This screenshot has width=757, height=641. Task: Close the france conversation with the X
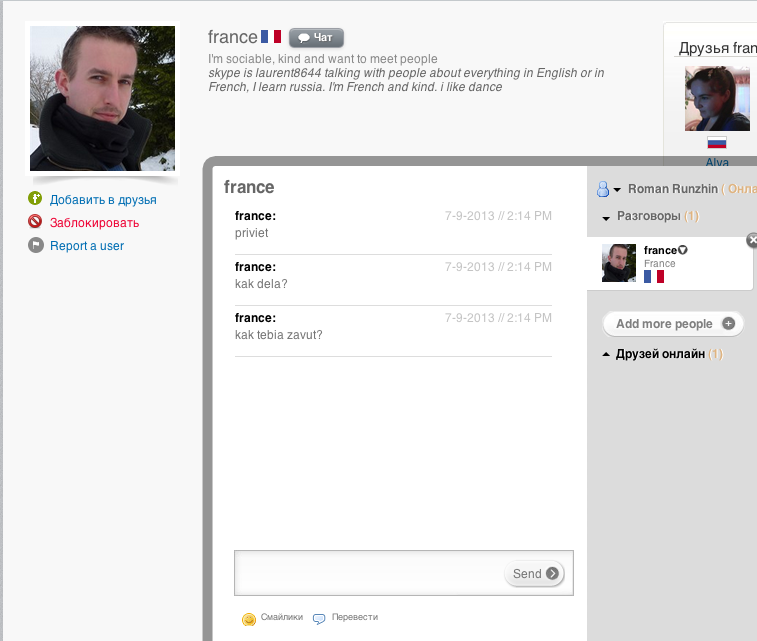click(752, 240)
